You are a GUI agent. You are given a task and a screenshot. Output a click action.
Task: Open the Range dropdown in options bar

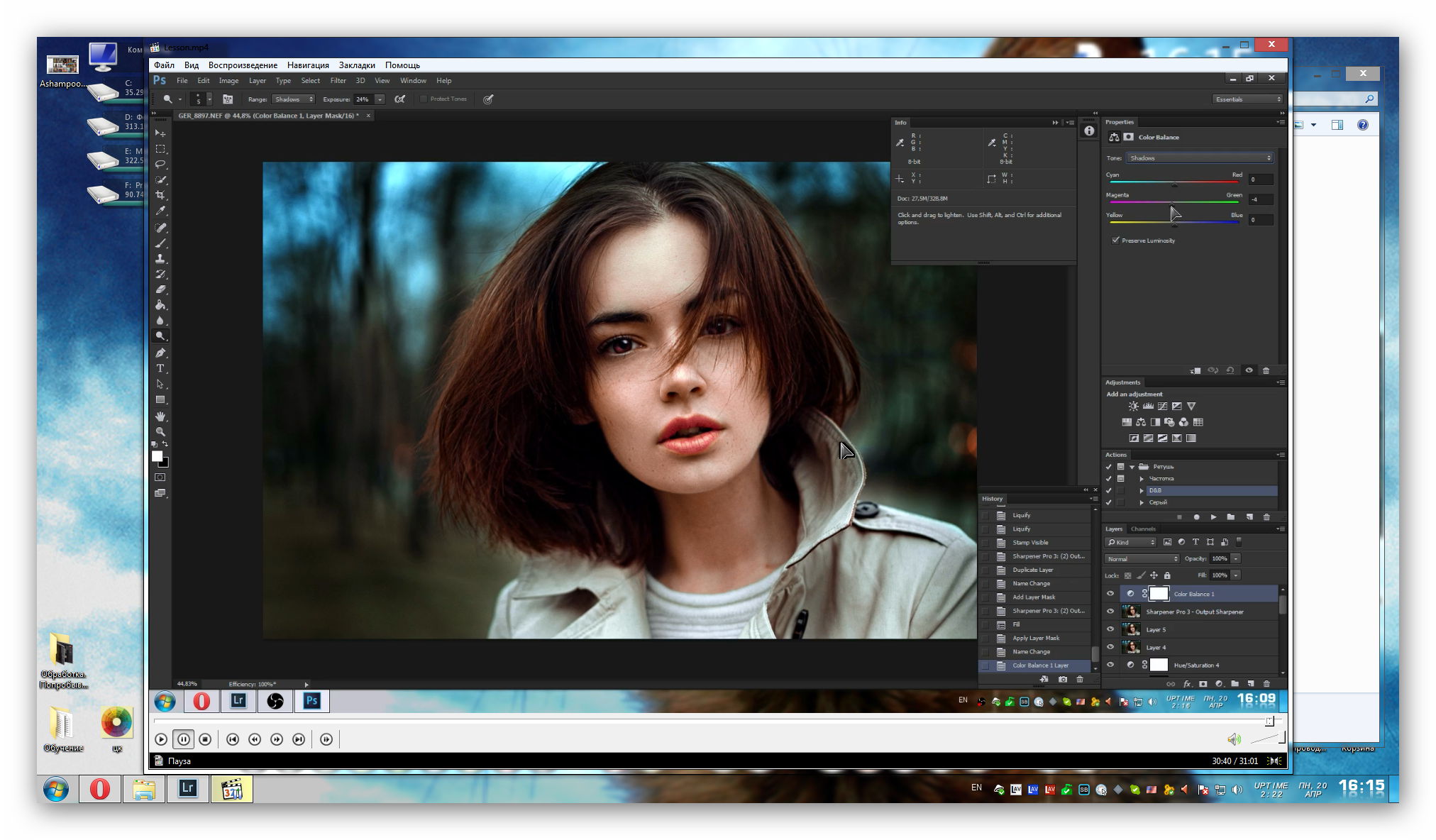(x=293, y=99)
